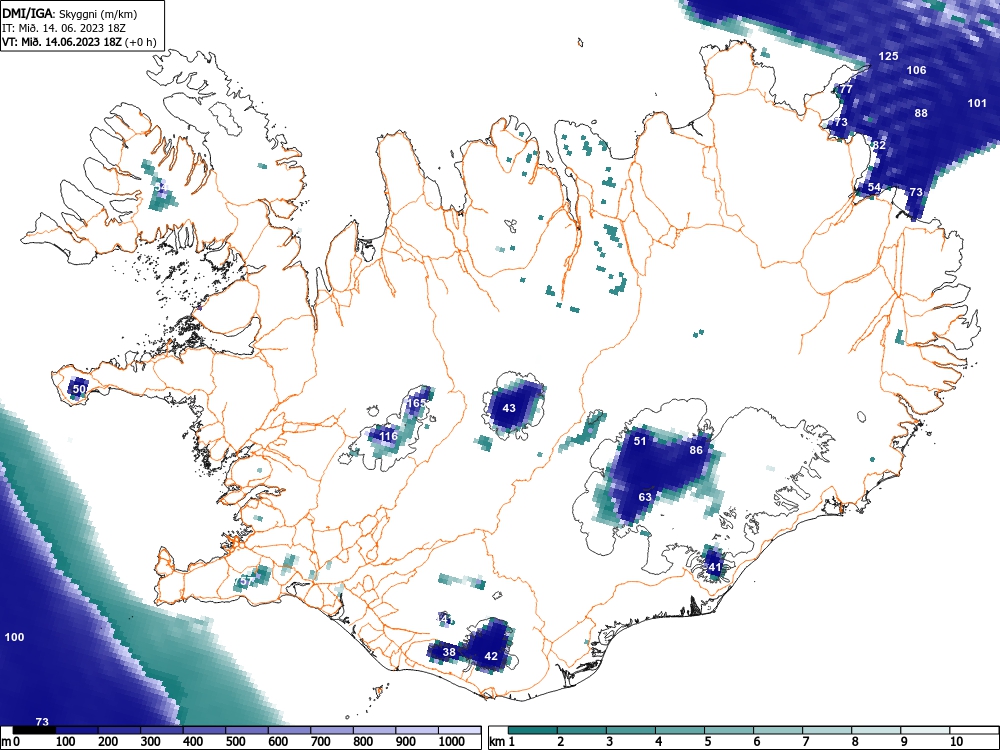Screen dimensions: 1000x750
Task: Click the 43 value on the central glacier
Action: (509, 408)
